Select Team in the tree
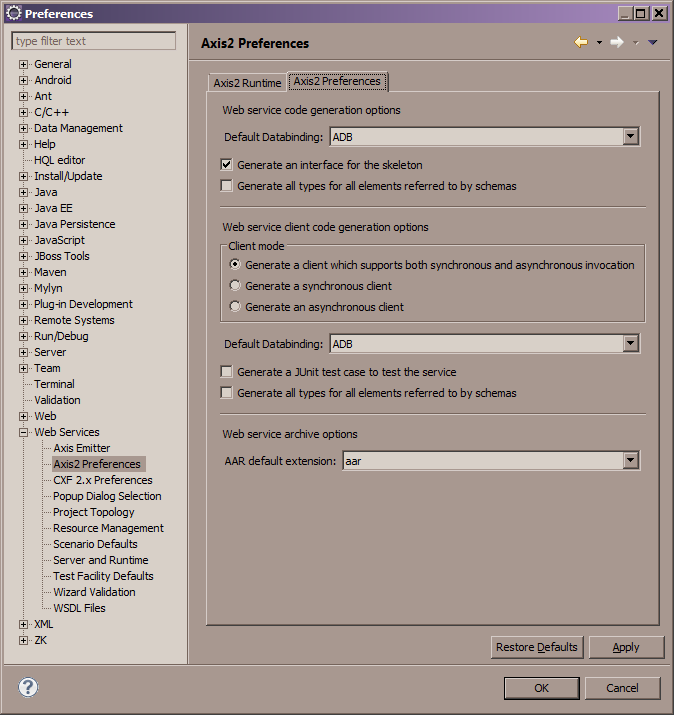The width and height of the screenshot is (674, 715). click(47, 368)
